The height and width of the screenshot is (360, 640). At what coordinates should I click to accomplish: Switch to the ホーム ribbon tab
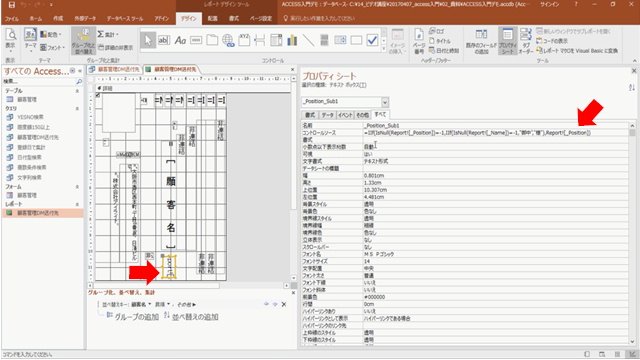(36, 18)
